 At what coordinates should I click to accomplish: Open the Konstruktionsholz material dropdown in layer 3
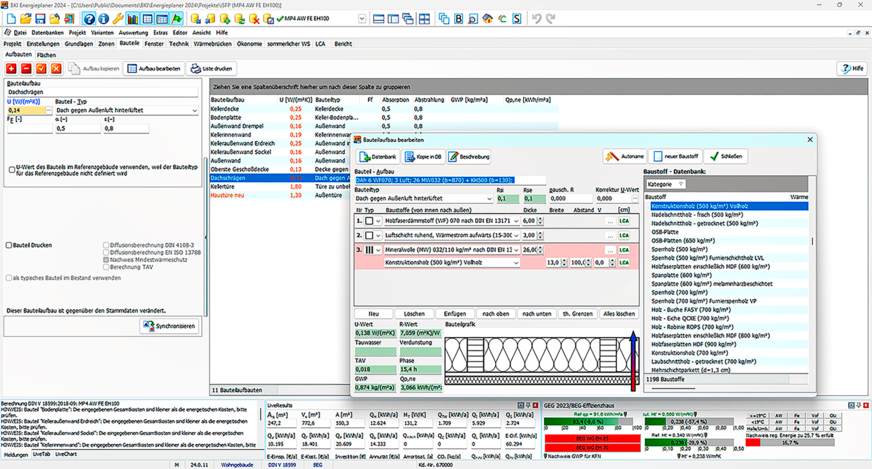pos(515,262)
